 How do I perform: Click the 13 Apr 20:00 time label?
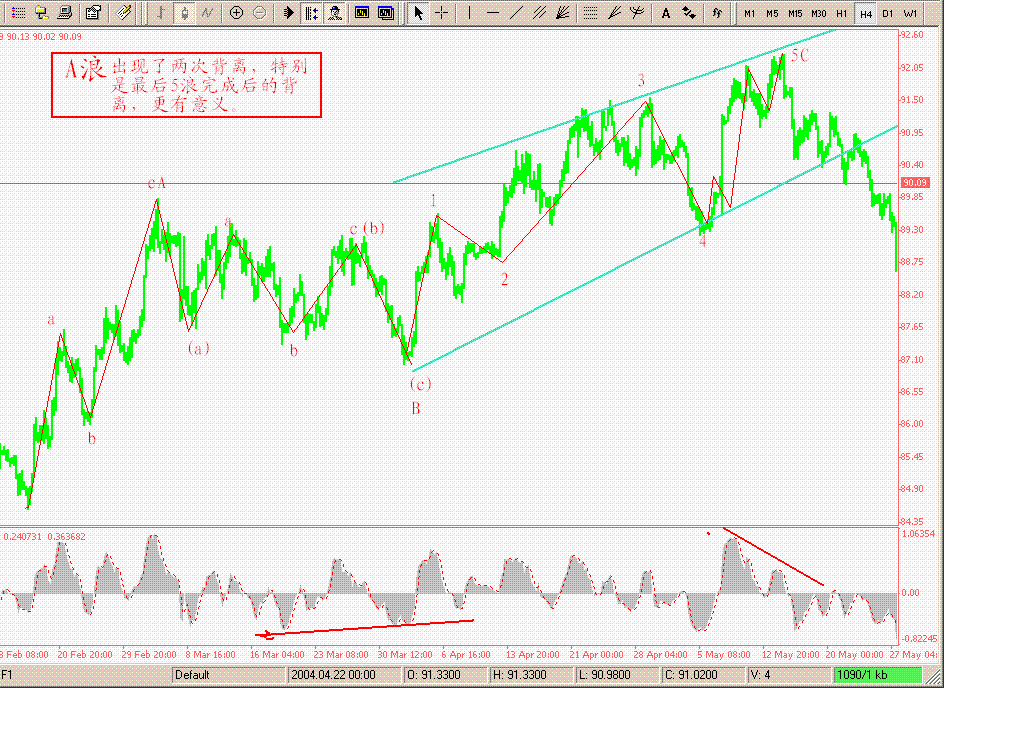[x=533, y=654]
